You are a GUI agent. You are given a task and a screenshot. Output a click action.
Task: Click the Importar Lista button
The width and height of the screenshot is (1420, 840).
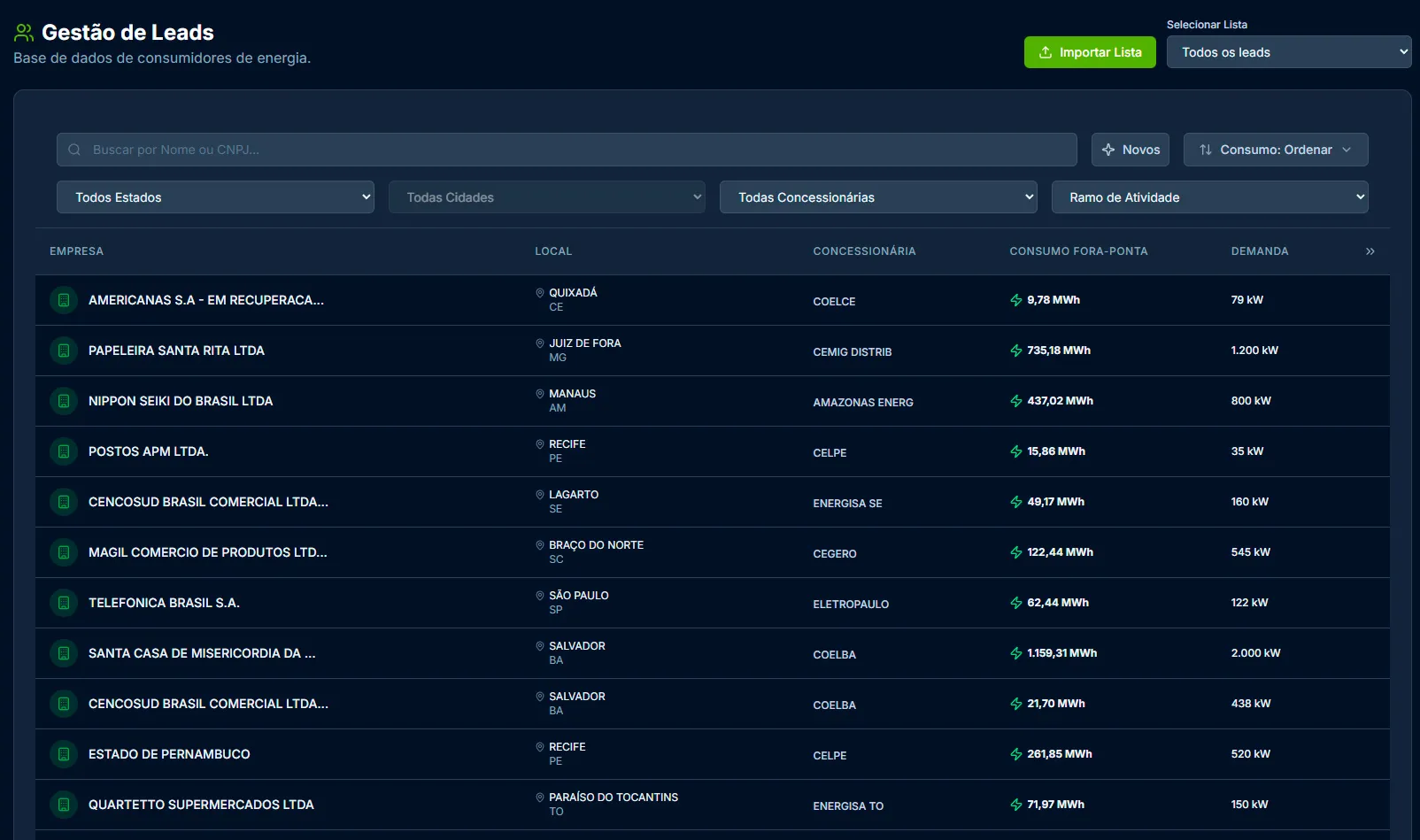pyautogui.click(x=1090, y=52)
